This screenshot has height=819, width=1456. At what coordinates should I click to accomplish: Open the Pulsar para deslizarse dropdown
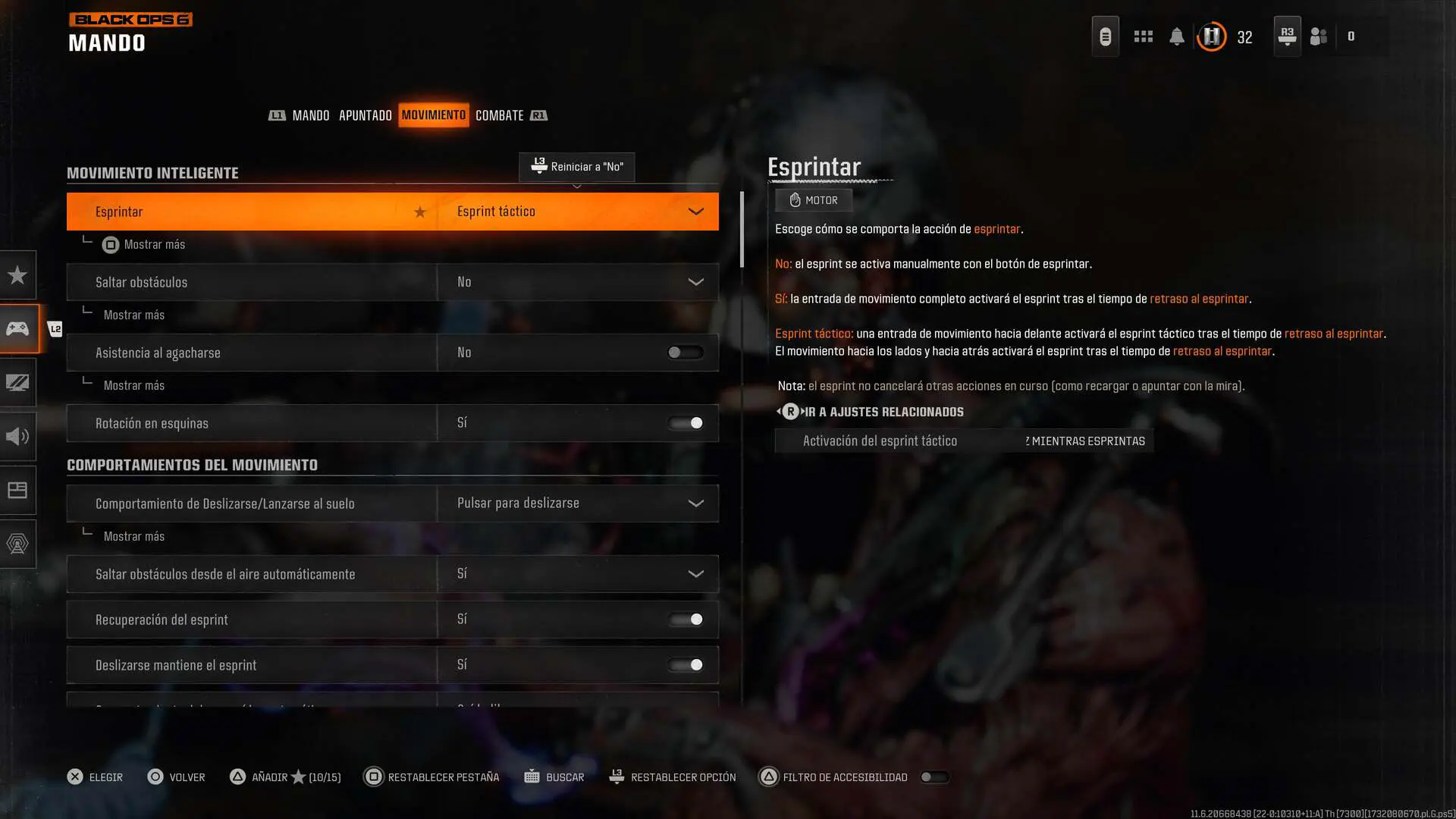point(578,504)
